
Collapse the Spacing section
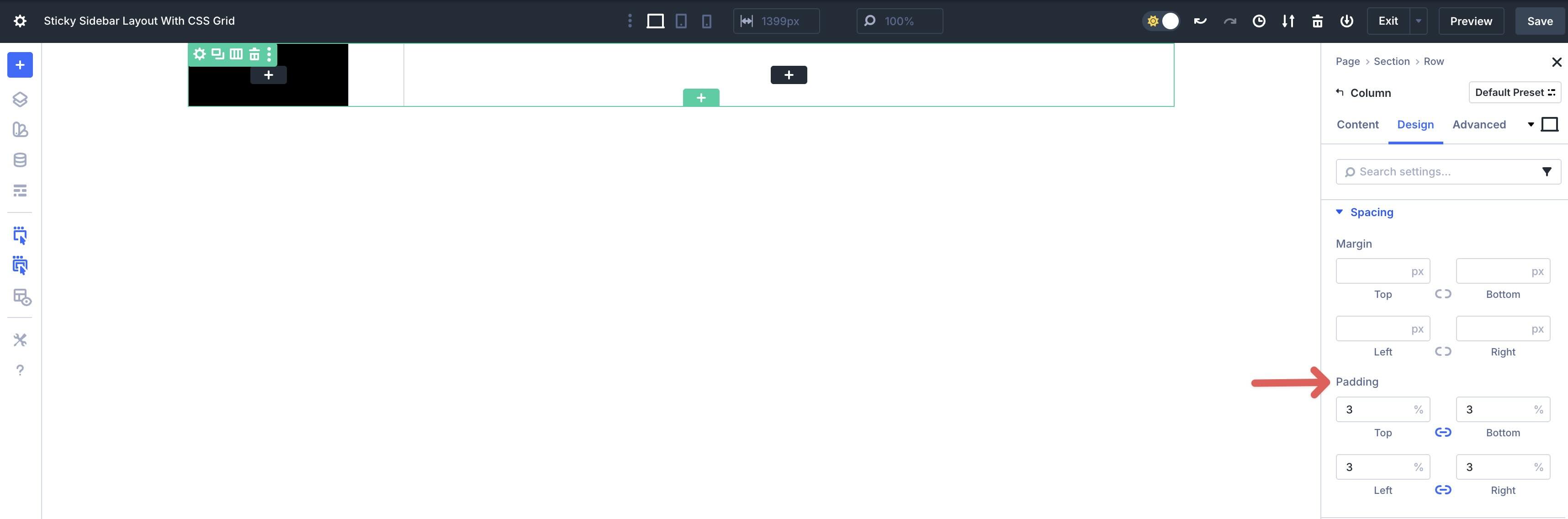1339,212
